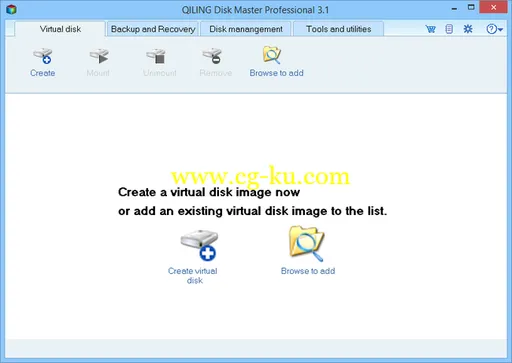Click the Create disk icon in toolbar
The image size is (512, 363).
pos(43,56)
